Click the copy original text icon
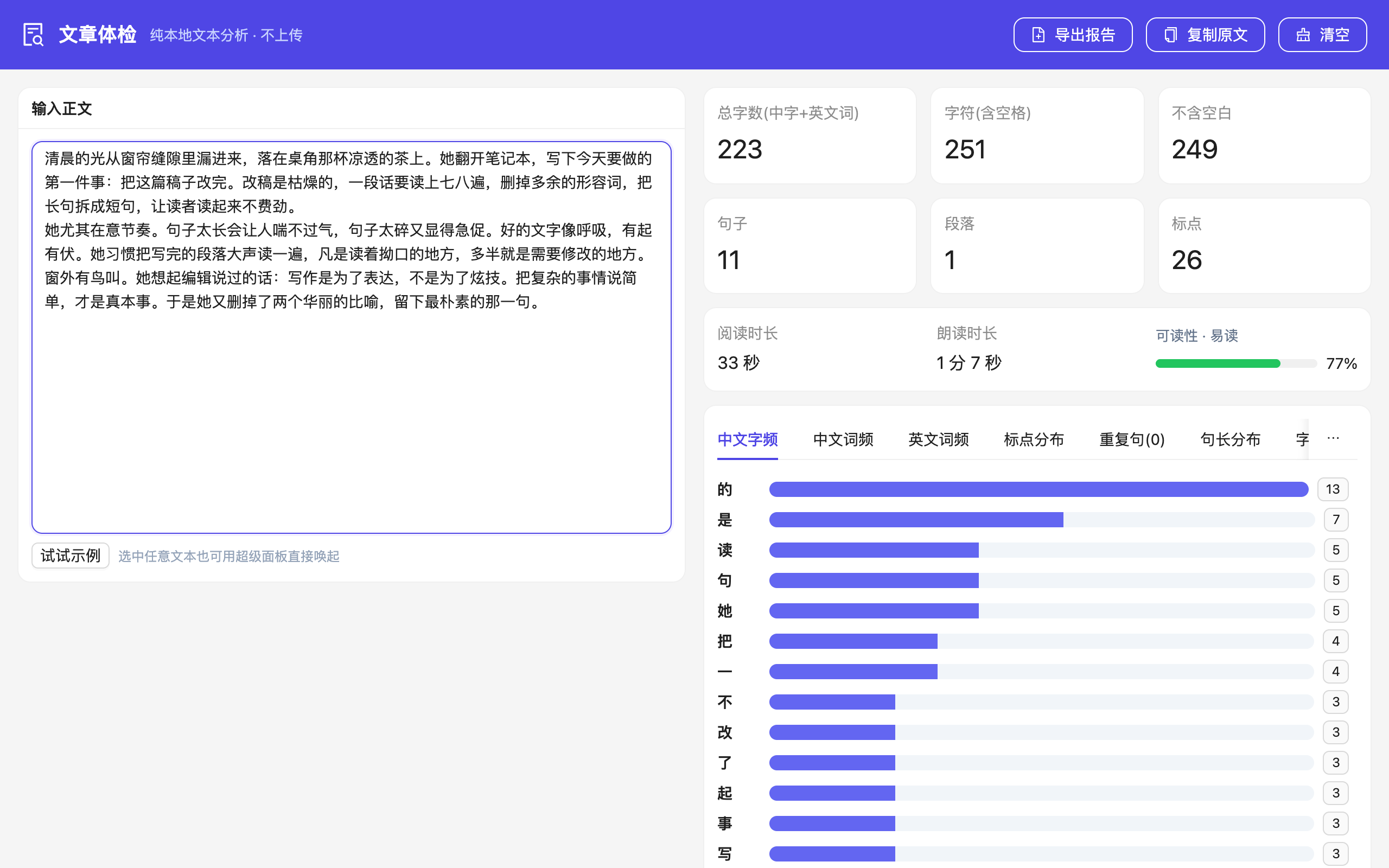Viewport: 1389px width, 868px height. (x=1170, y=35)
